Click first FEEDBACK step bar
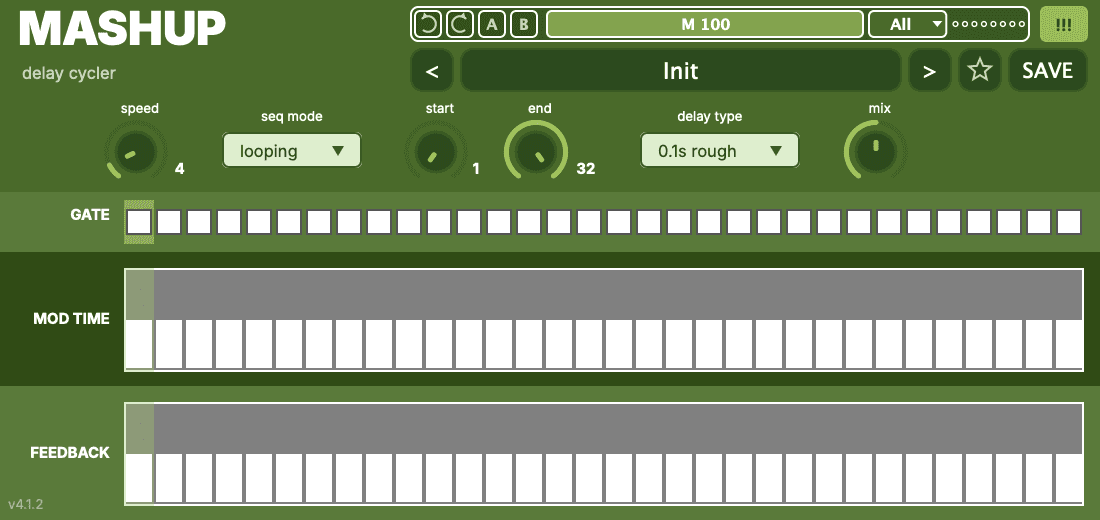This screenshot has width=1100, height=520. tap(139, 453)
